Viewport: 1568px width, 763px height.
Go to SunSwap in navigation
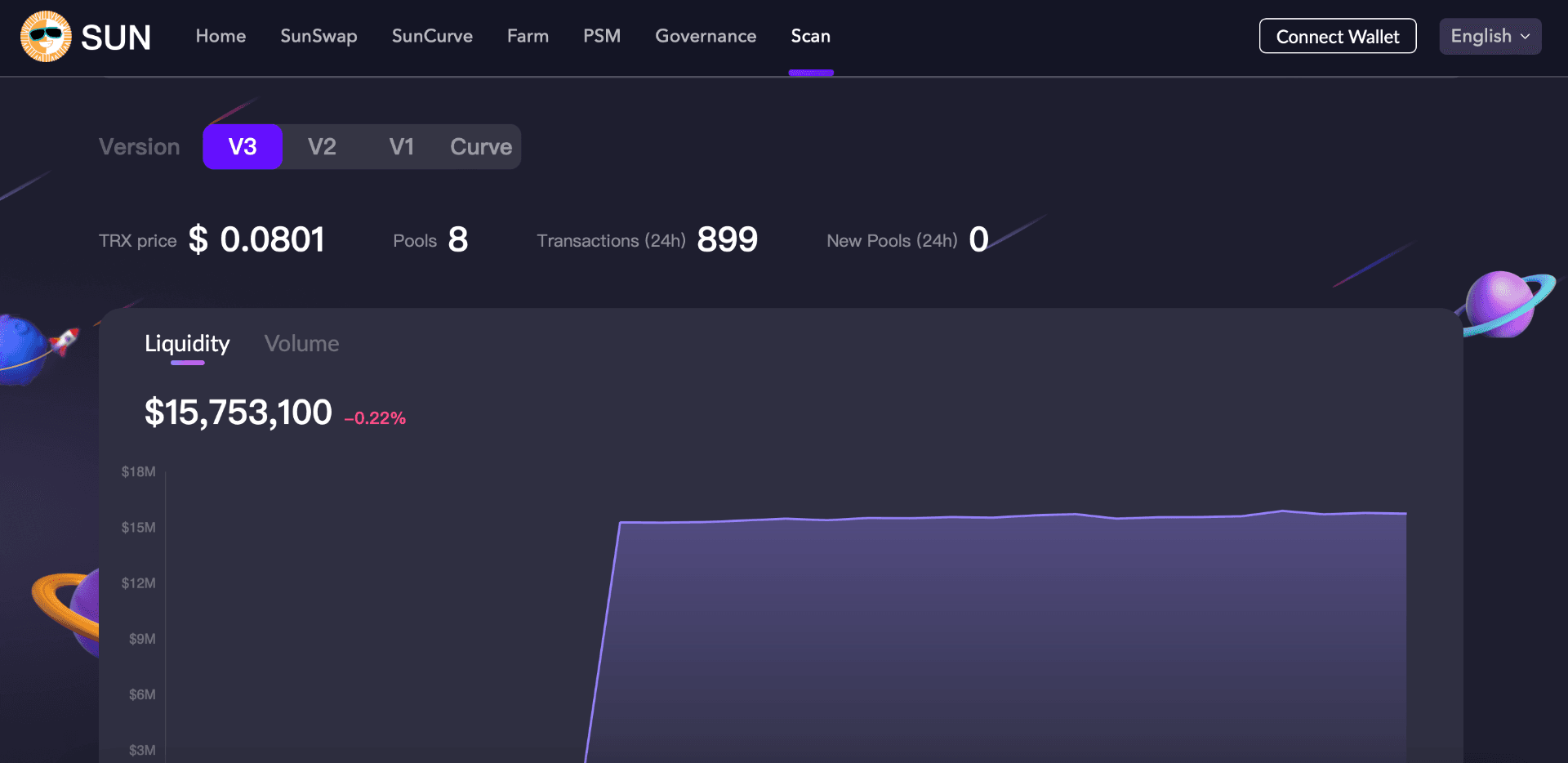[318, 36]
